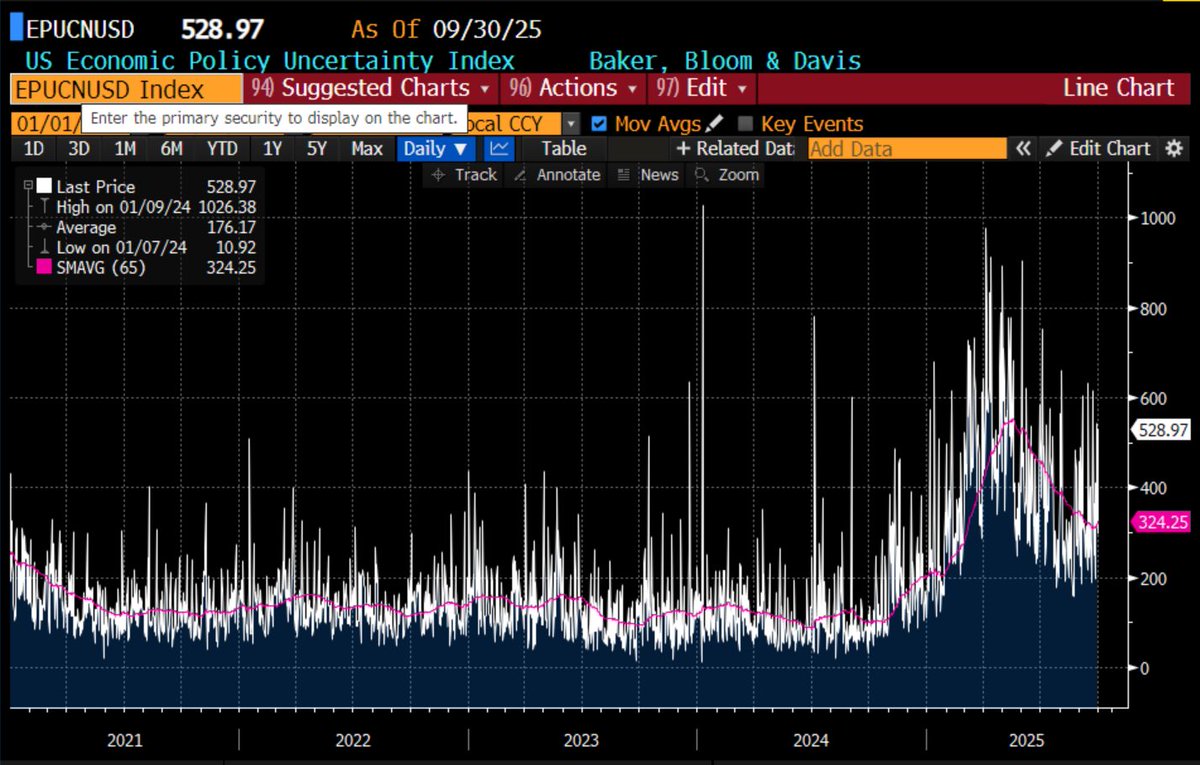
Task: Click the Add Data input field
Action: click(906, 148)
